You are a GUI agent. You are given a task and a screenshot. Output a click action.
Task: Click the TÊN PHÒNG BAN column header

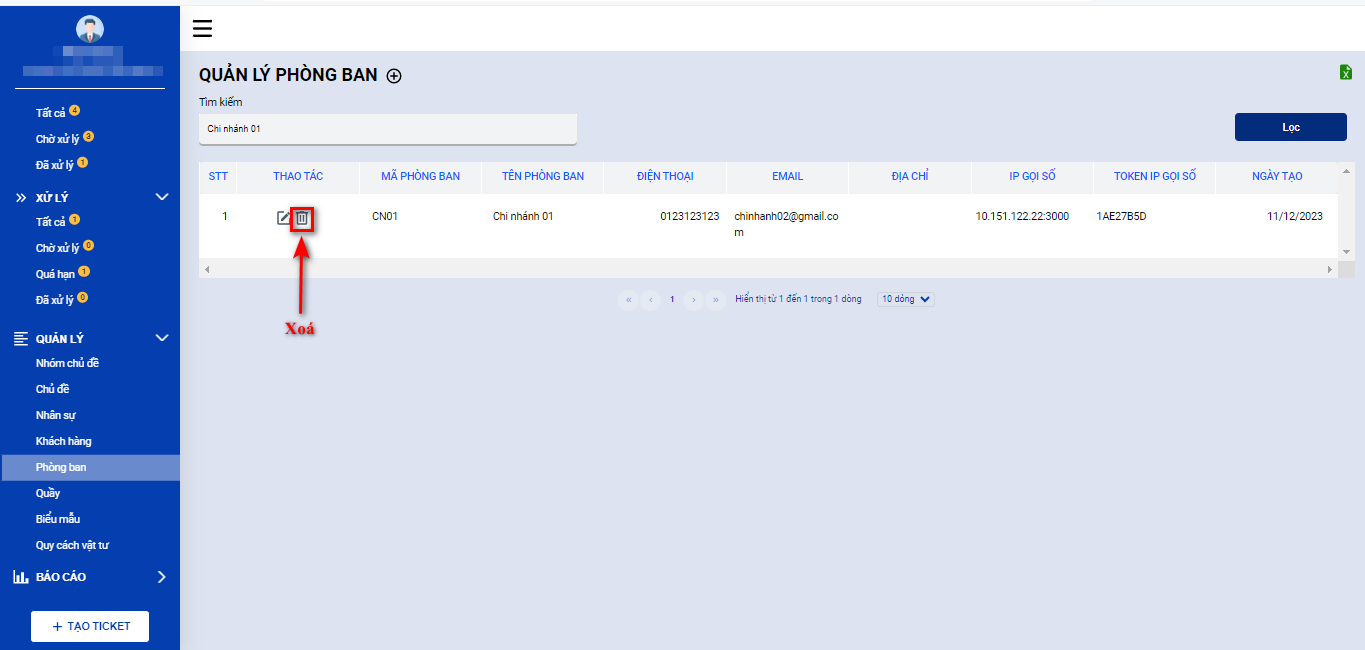click(x=543, y=176)
